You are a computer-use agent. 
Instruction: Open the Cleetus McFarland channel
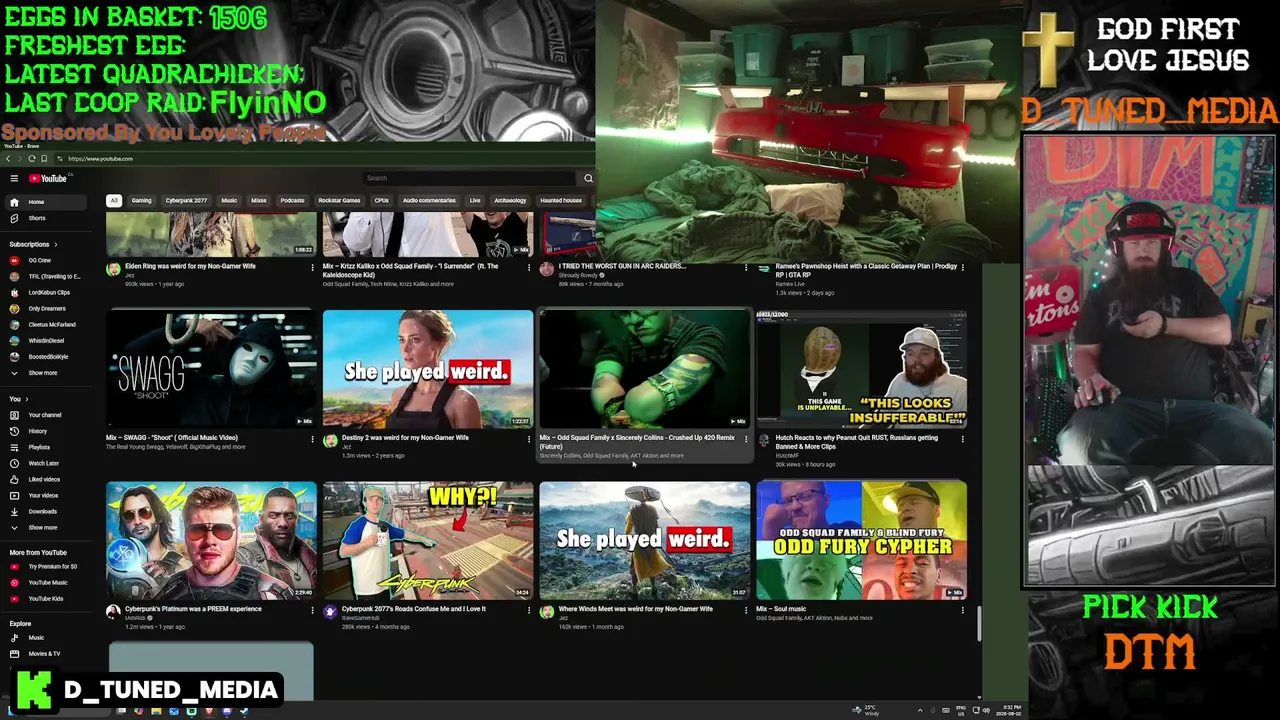[46, 325]
